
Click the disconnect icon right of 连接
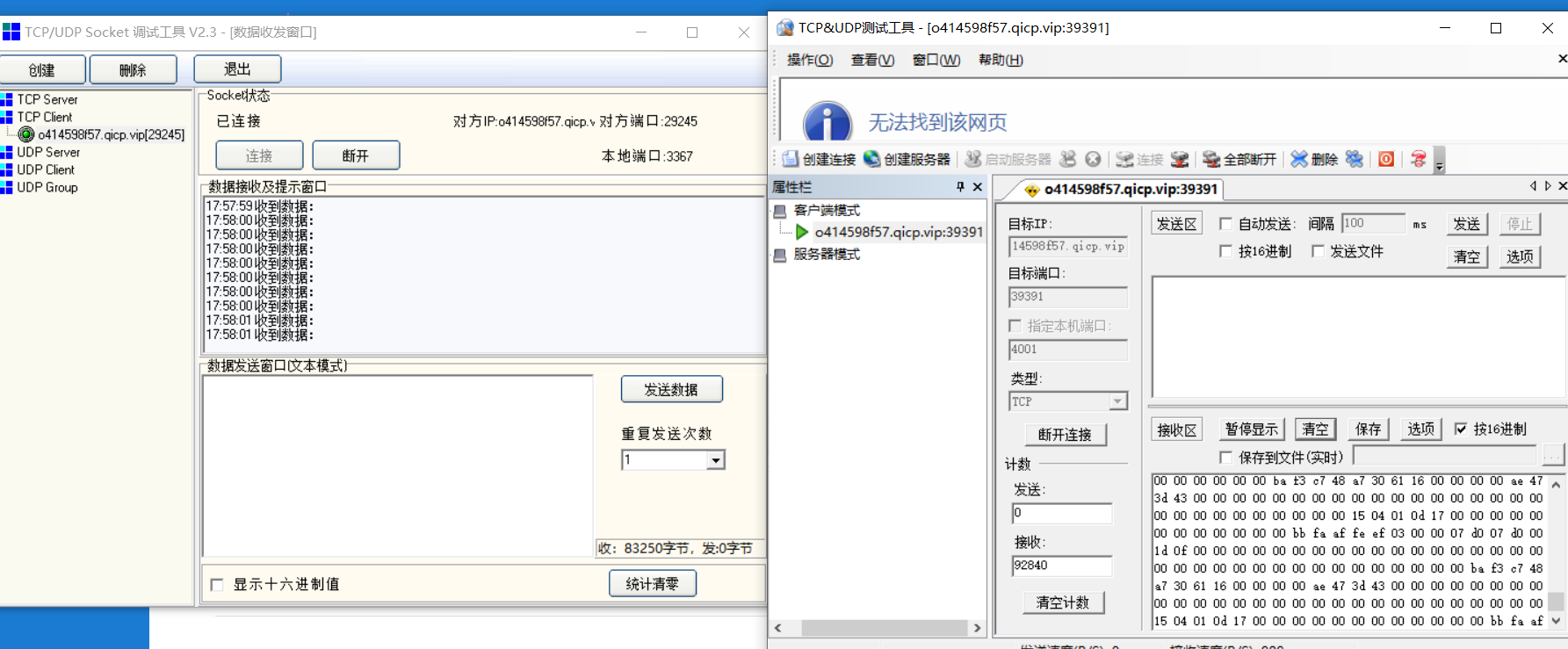coord(1180,159)
